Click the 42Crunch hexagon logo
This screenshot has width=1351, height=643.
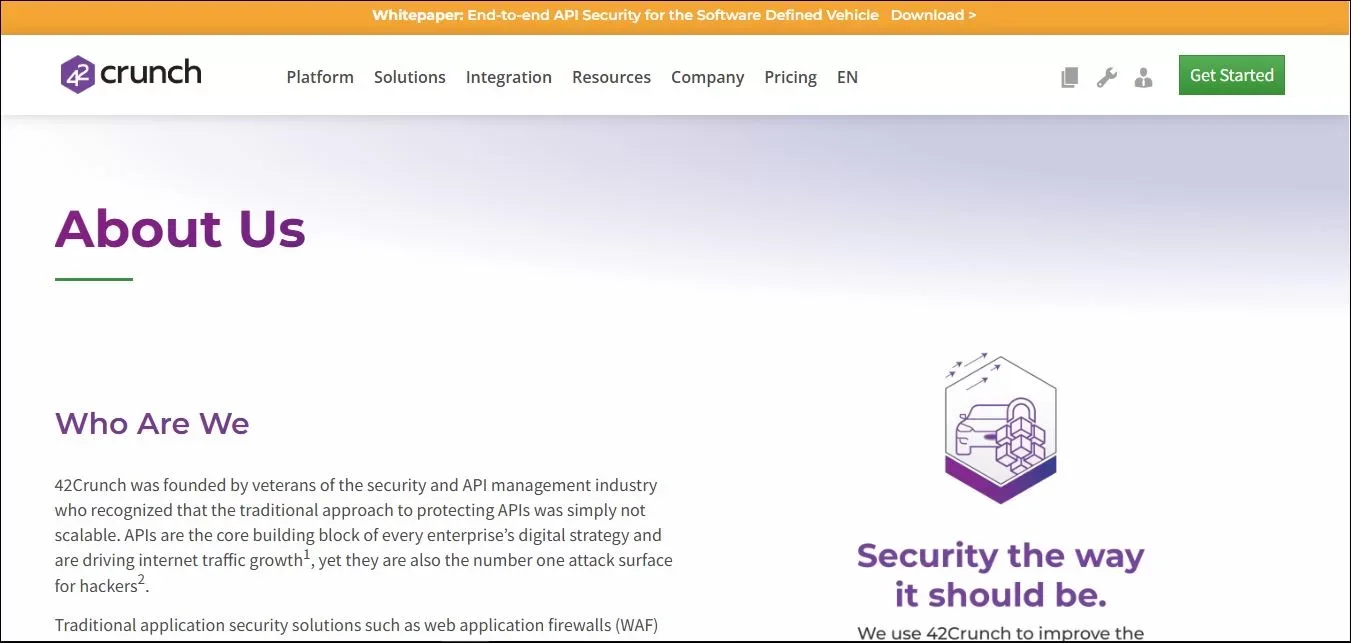77,74
